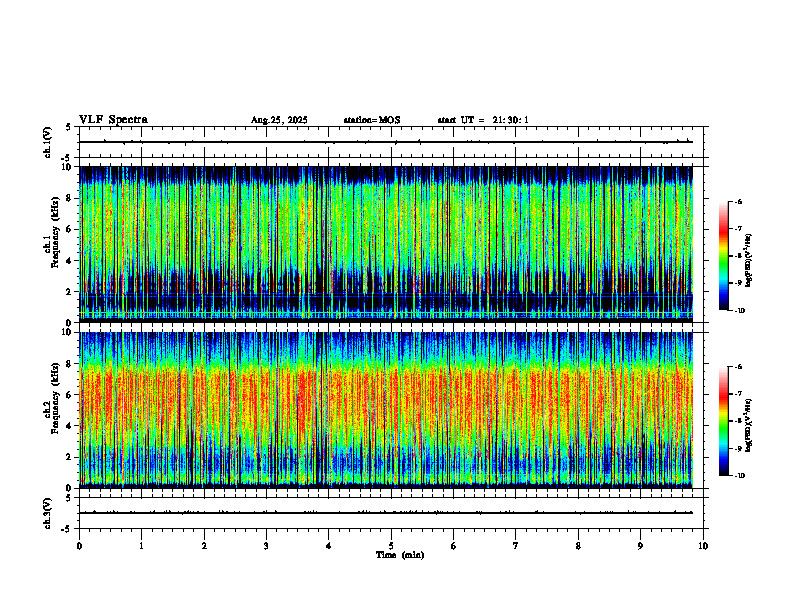Click the "6" kHz tick of ch.1 spectrogram
The image size is (792, 612).
[x=69, y=229]
